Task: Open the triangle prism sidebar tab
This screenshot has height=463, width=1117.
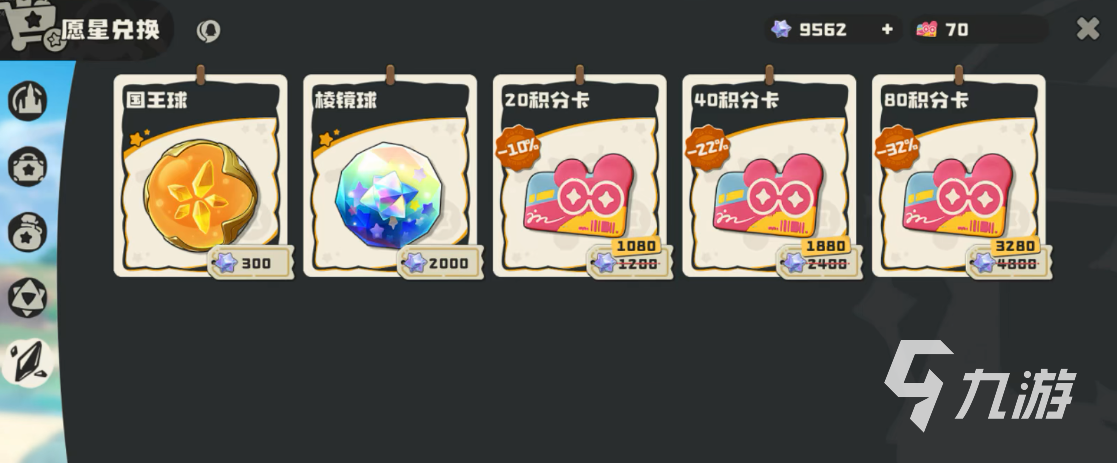Action: coord(28,298)
